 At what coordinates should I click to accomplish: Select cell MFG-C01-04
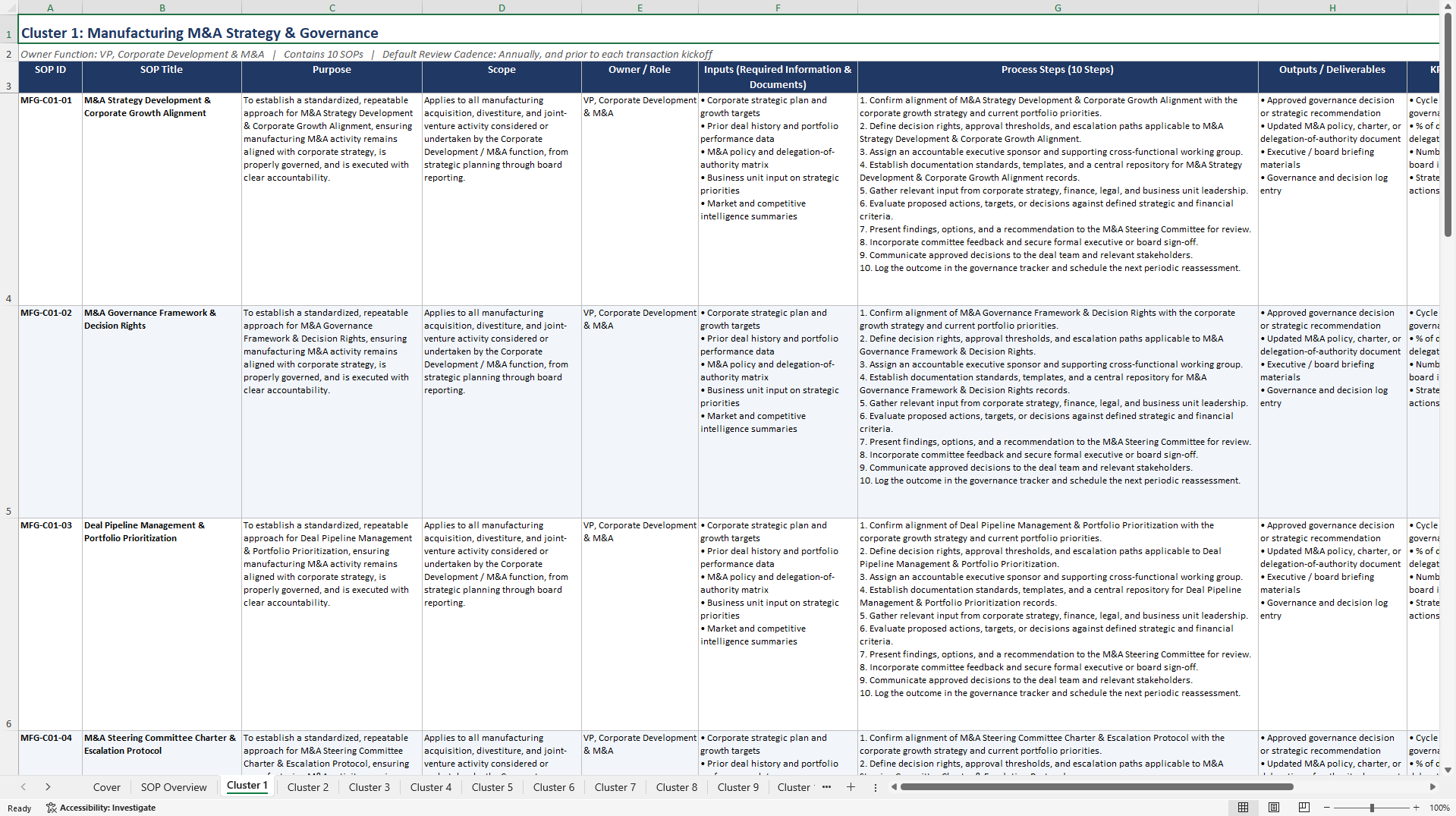pyautogui.click(x=50, y=753)
